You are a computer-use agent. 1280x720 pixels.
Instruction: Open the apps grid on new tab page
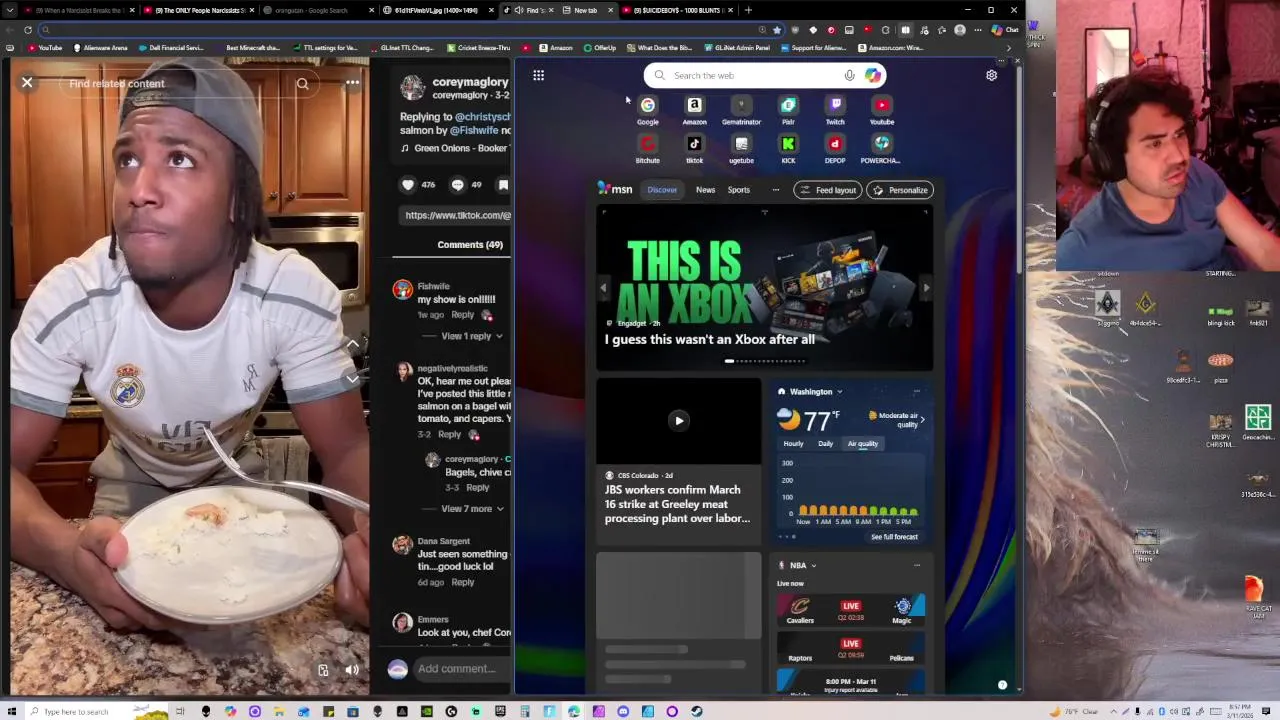click(538, 75)
